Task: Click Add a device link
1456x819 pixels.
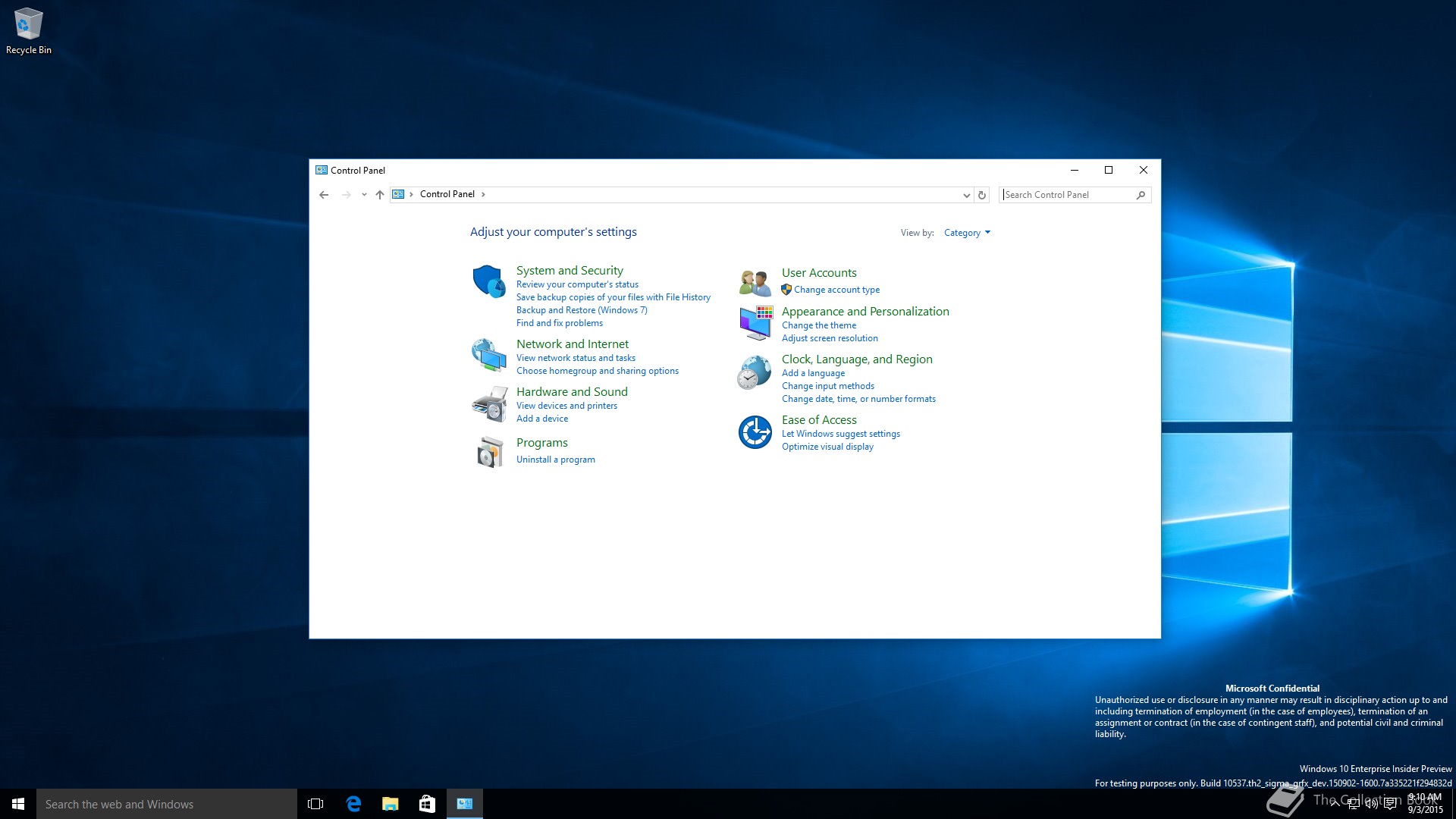Action: (x=542, y=419)
